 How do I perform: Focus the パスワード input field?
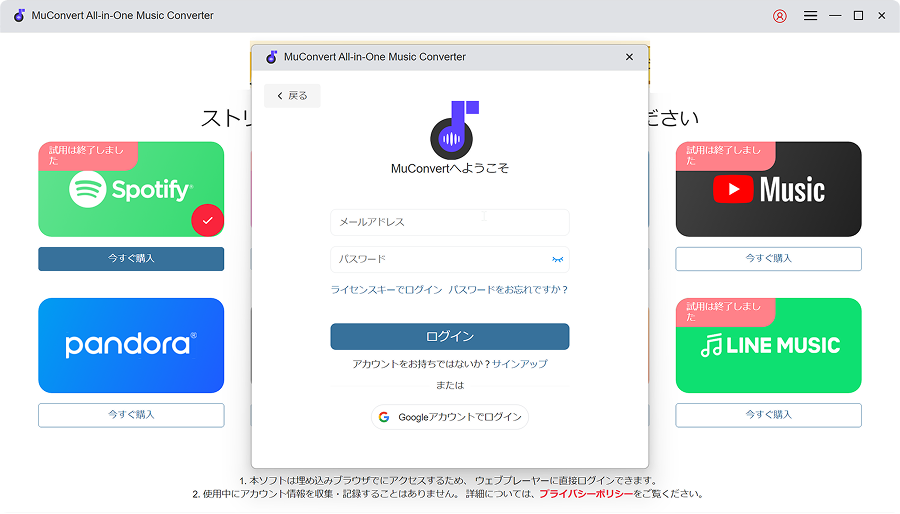[x=449, y=259]
